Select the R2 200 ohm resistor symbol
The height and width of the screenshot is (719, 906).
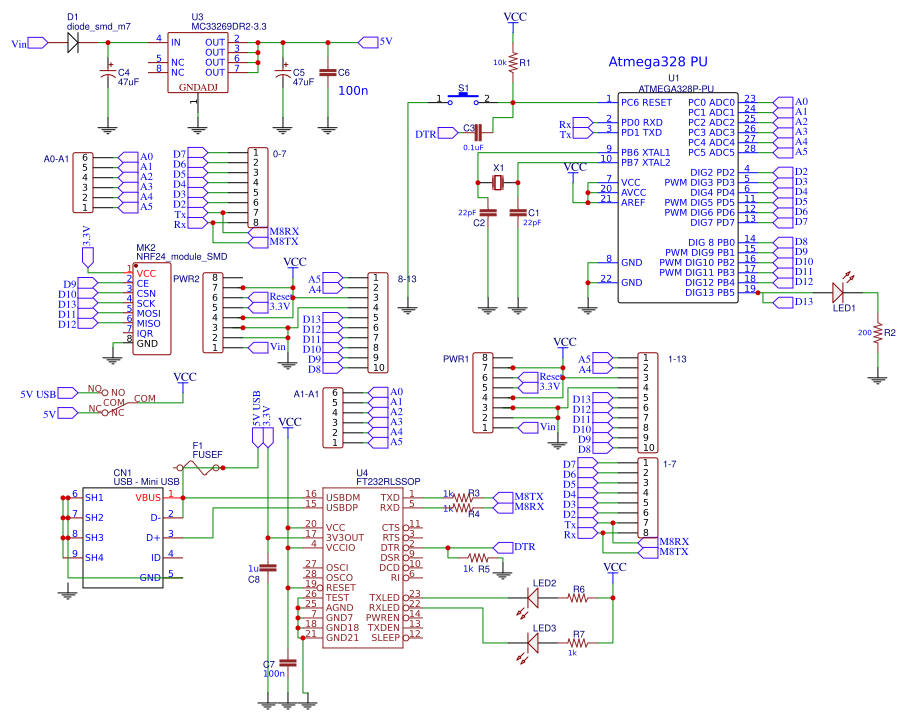point(878,333)
